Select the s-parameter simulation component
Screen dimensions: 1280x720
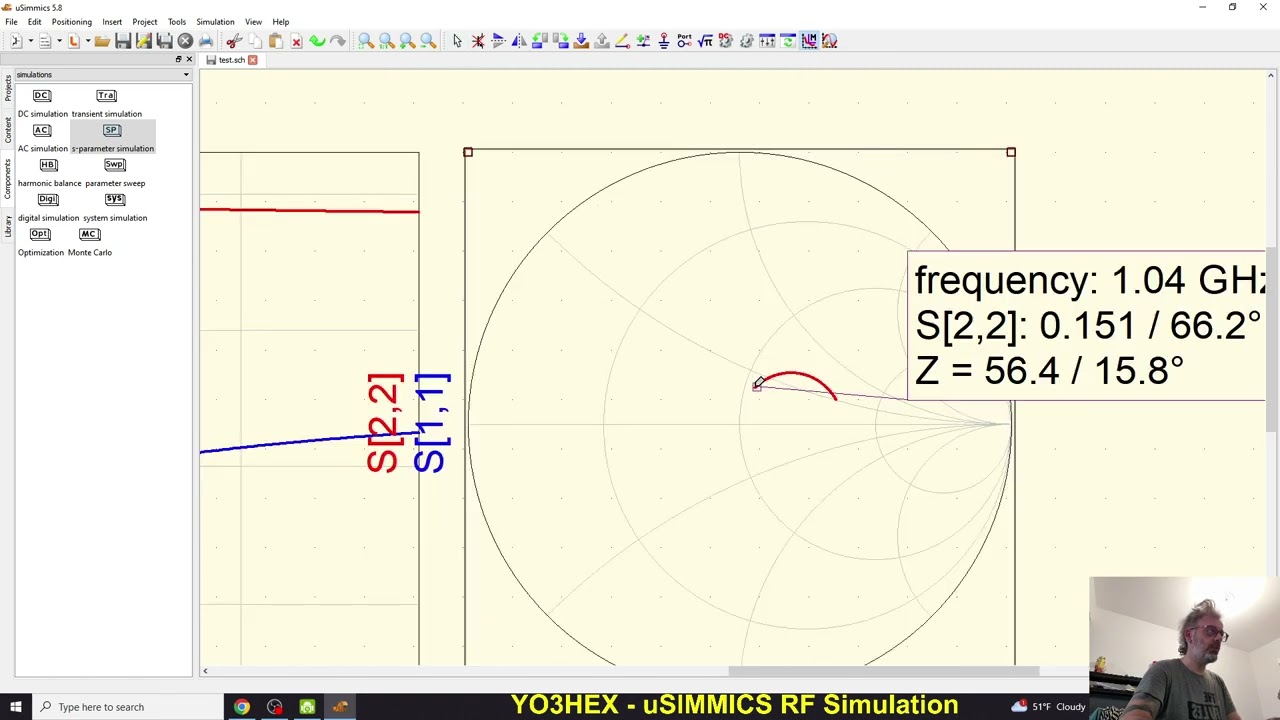pos(112,138)
